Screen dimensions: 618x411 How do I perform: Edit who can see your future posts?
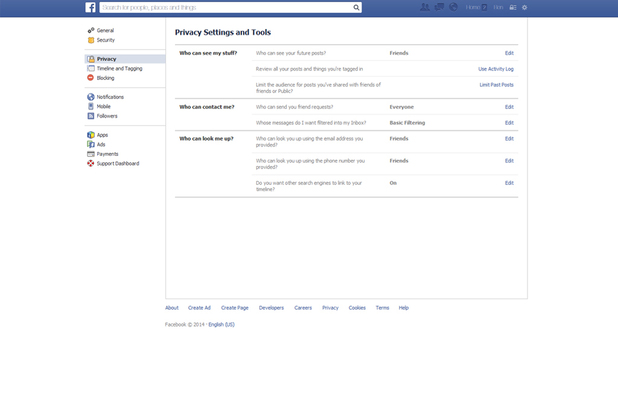(509, 53)
